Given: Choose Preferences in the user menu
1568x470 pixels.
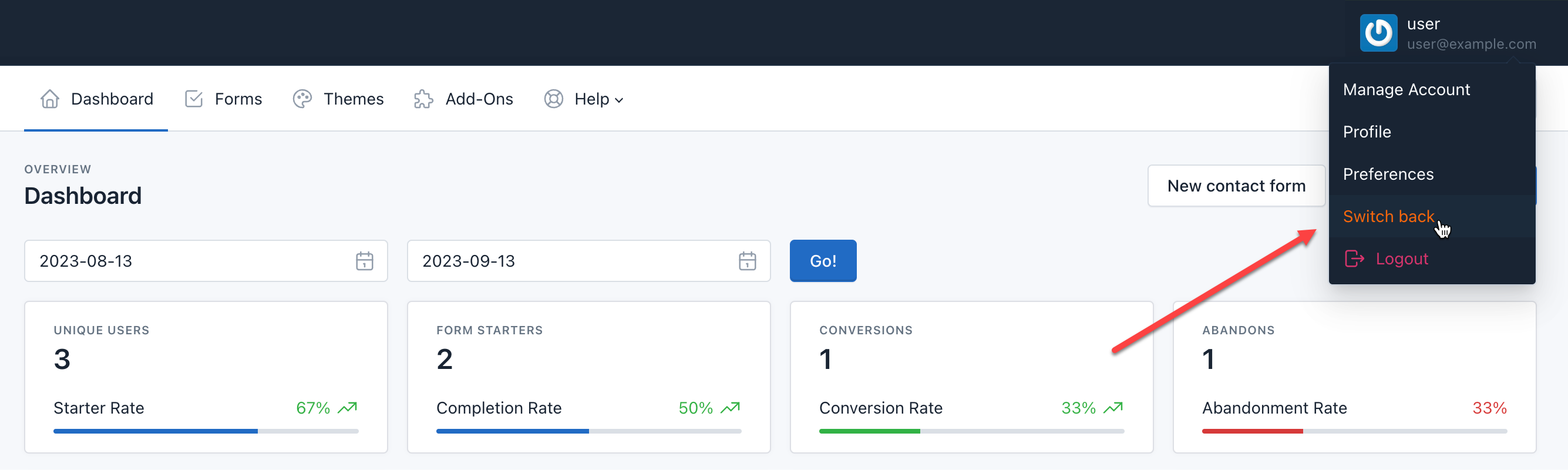Looking at the screenshot, I should pos(1388,174).
